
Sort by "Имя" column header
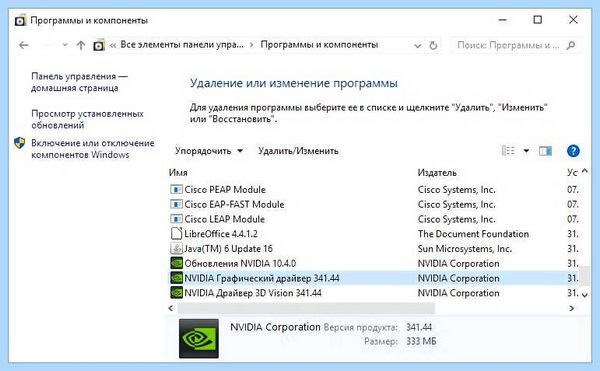point(178,173)
